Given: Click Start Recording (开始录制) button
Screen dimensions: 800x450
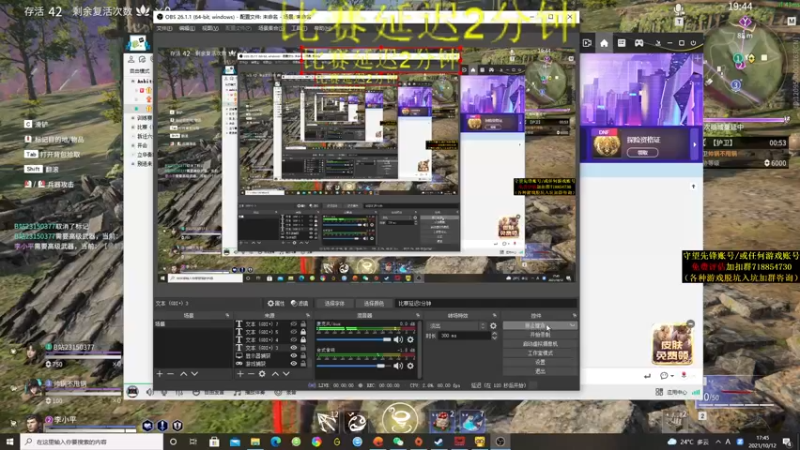Looking at the screenshot, I should [540, 335].
